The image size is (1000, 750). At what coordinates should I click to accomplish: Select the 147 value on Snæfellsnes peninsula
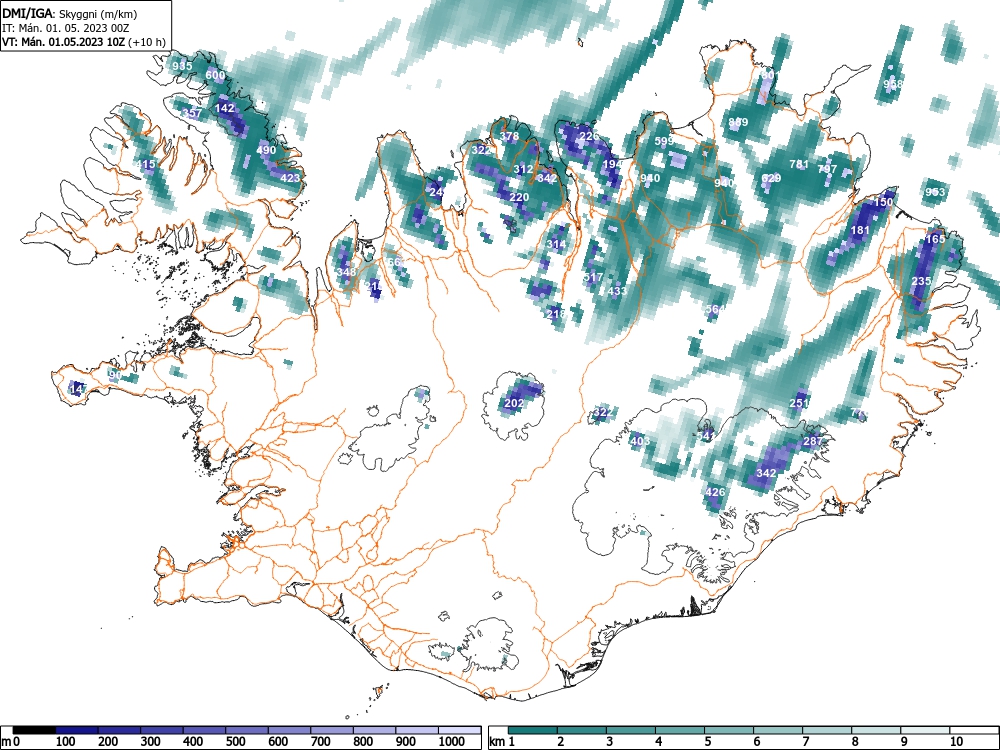pos(78,389)
